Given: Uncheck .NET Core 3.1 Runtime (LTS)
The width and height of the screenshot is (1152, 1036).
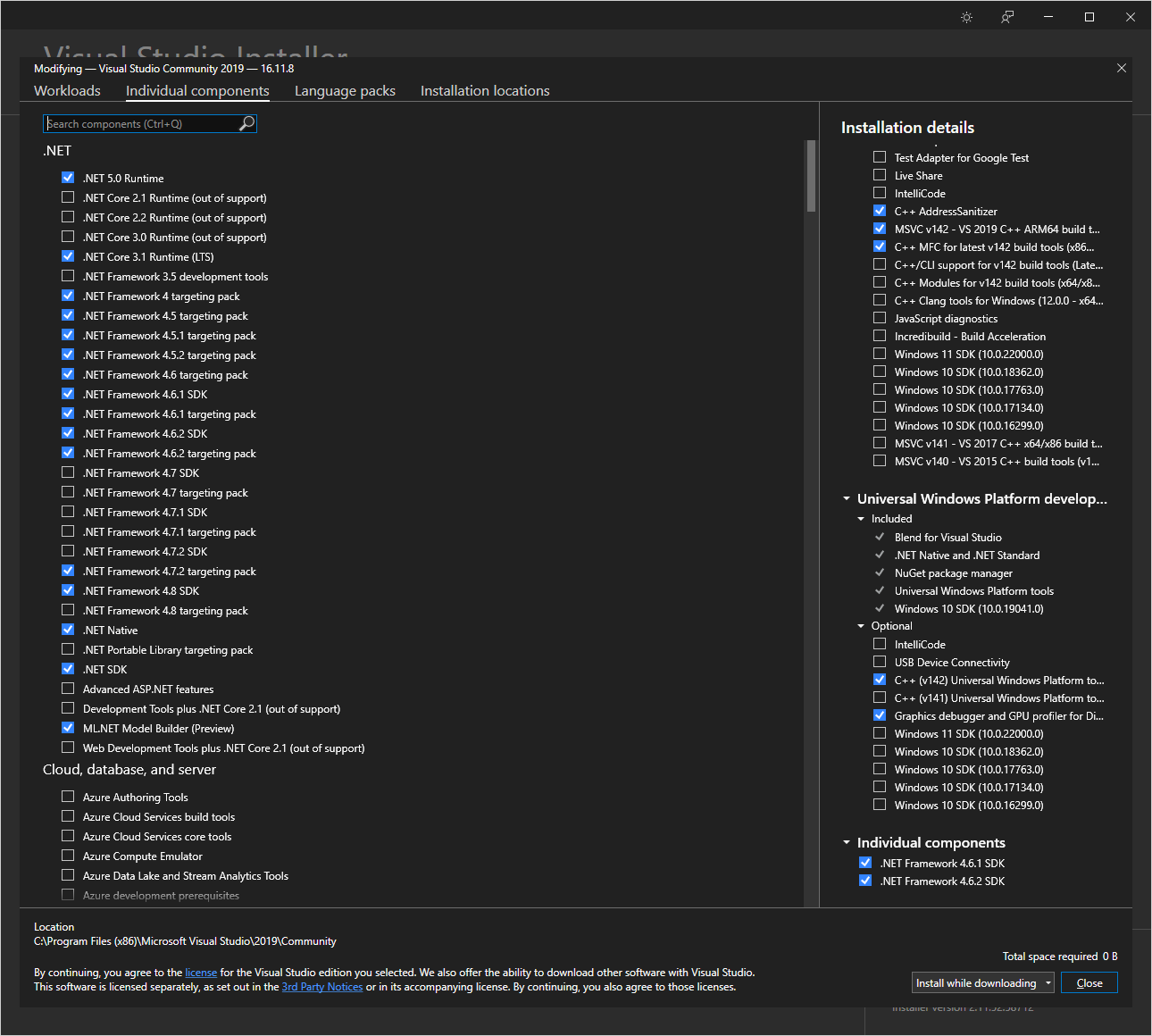Looking at the screenshot, I should point(68,256).
